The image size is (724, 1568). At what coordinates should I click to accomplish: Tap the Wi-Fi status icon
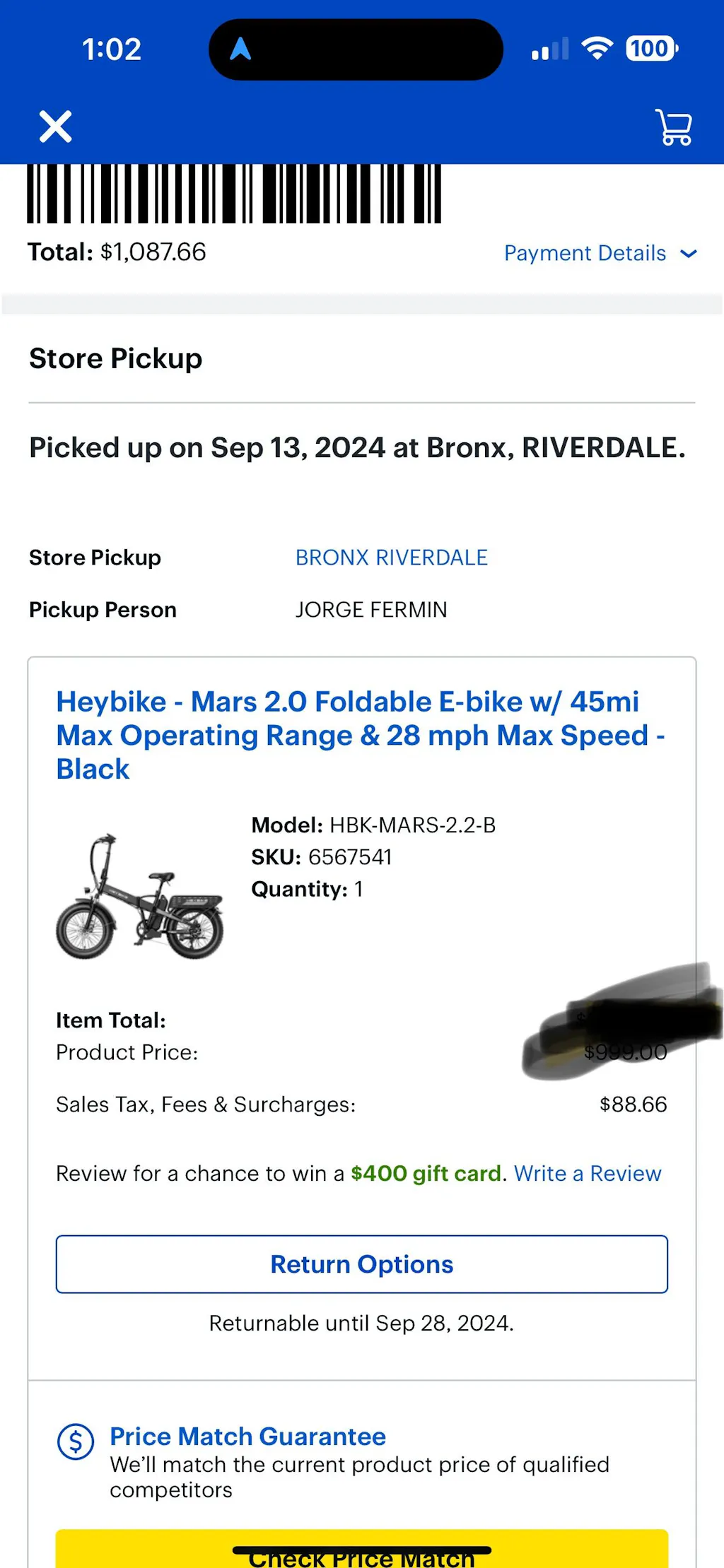pyautogui.click(x=597, y=48)
